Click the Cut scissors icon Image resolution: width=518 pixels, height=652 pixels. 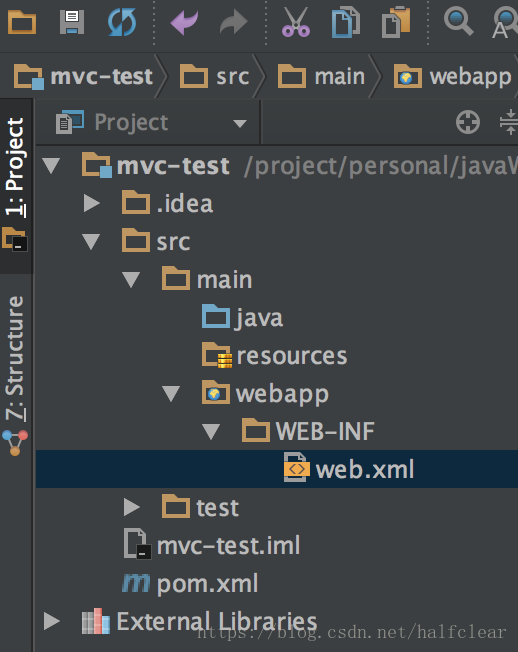click(x=296, y=22)
